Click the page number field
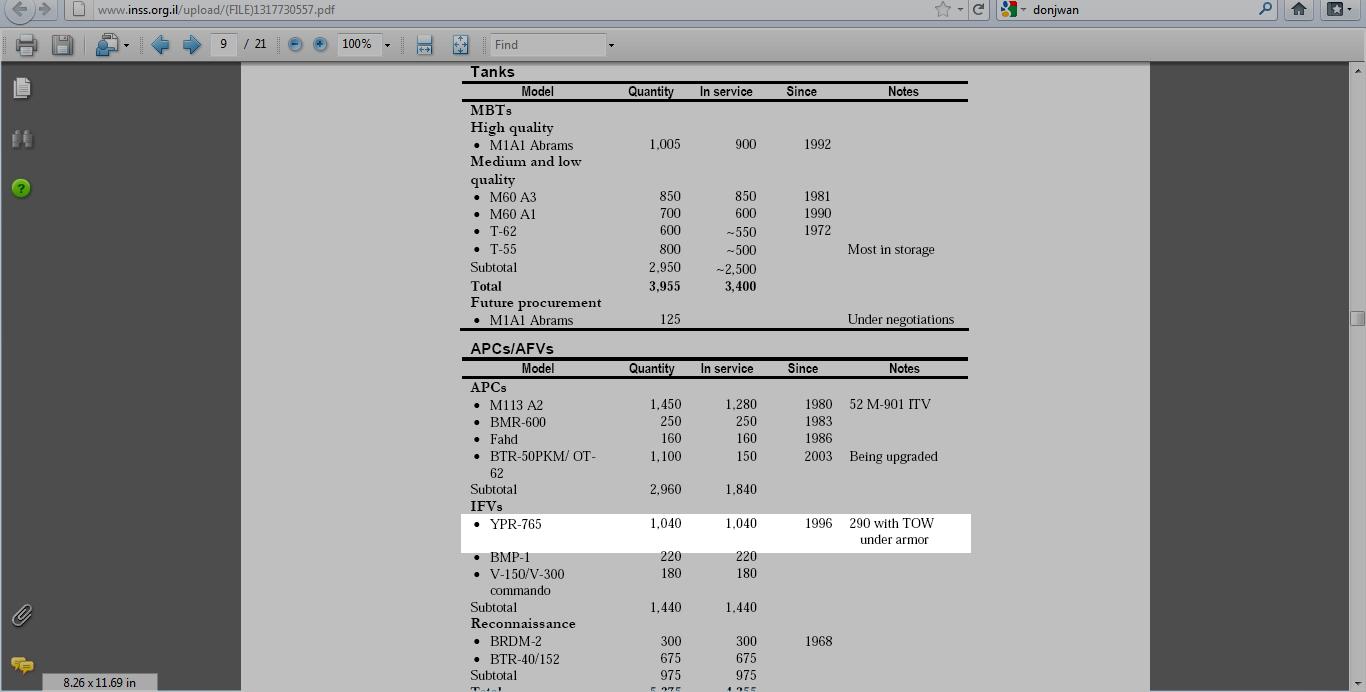1366x692 pixels. pyautogui.click(x=224, y=44)
